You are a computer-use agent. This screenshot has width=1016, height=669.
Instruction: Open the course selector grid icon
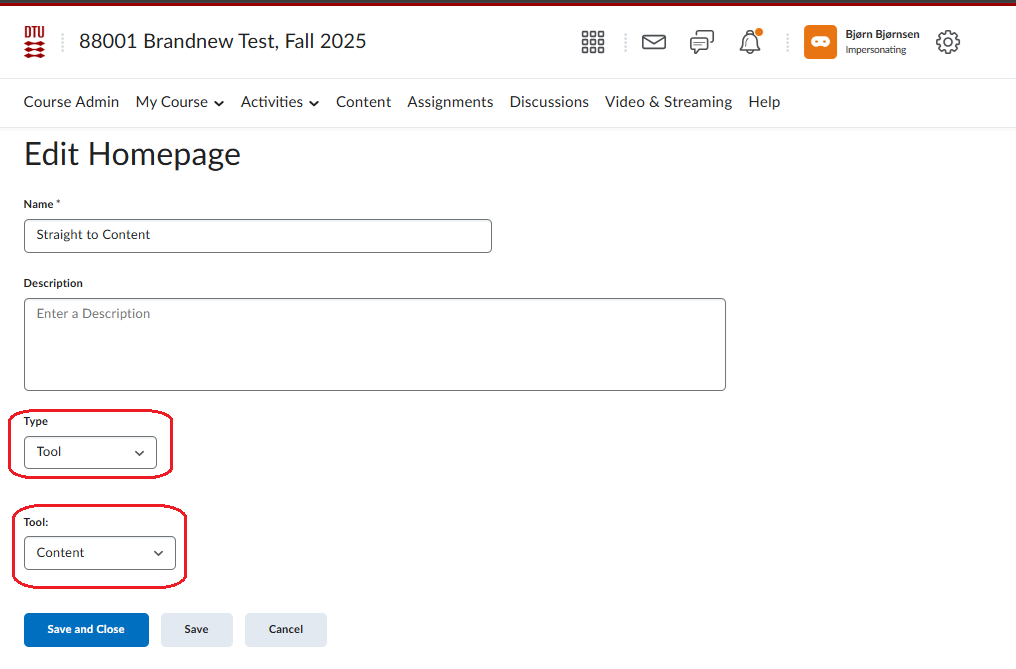[x=593, y=42]
